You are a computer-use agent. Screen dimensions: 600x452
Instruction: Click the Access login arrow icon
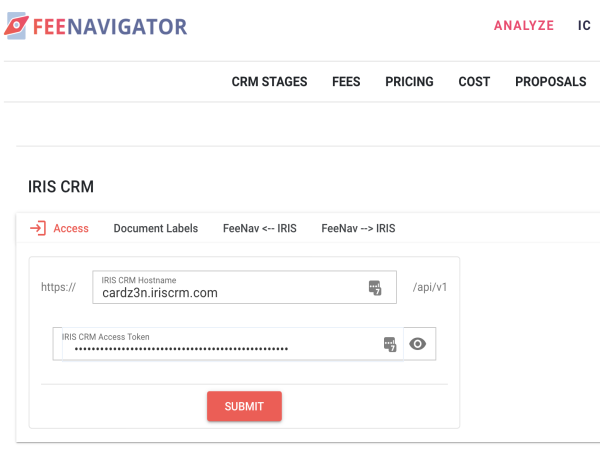coord(38,228)
